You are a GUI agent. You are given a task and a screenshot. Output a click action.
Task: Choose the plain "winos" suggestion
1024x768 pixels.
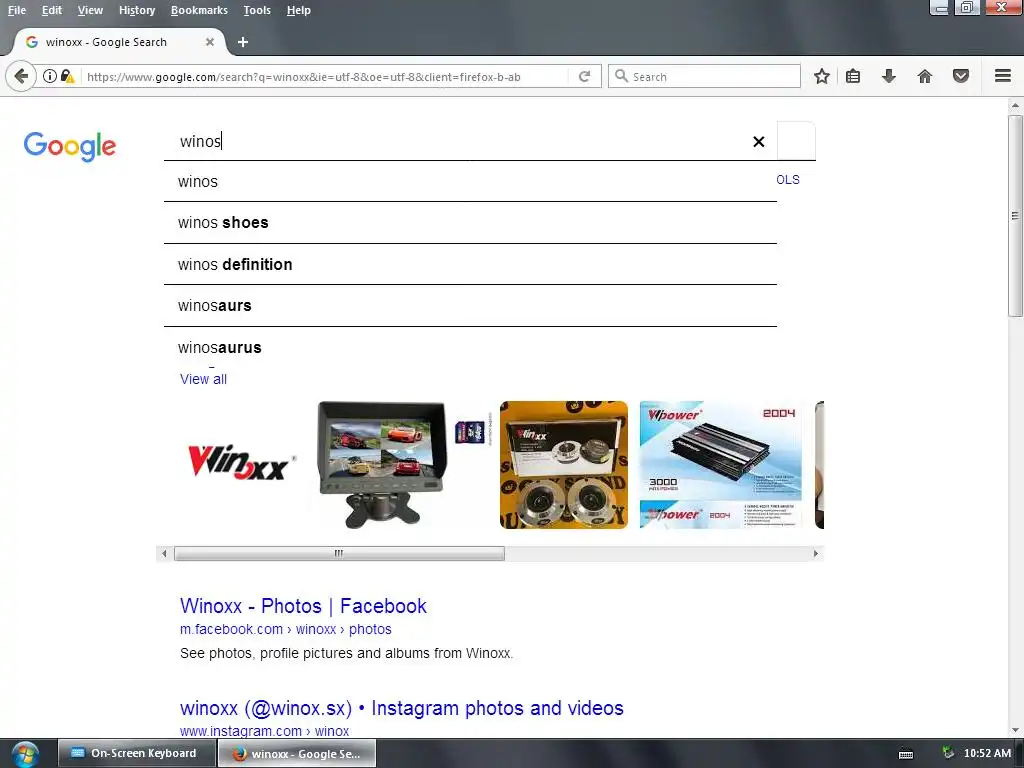[x=470, y=182]
